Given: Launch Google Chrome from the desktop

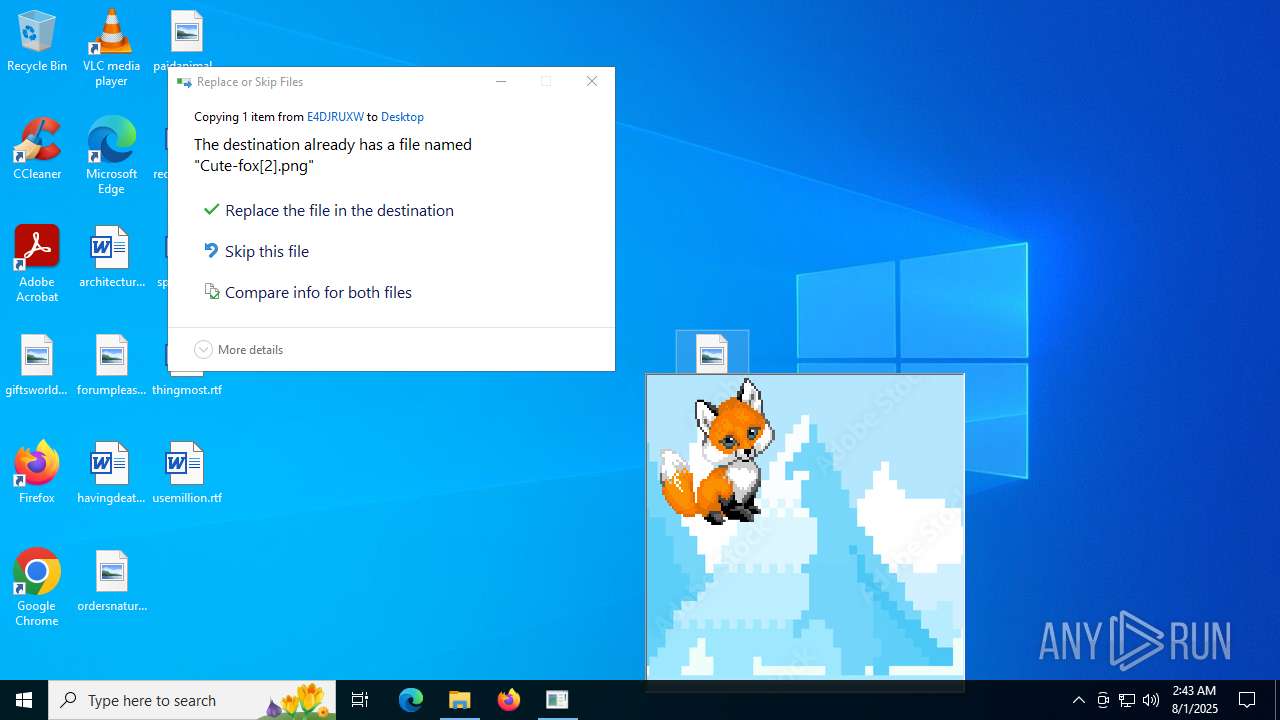Looking at the screenshot, I should 37,587.
